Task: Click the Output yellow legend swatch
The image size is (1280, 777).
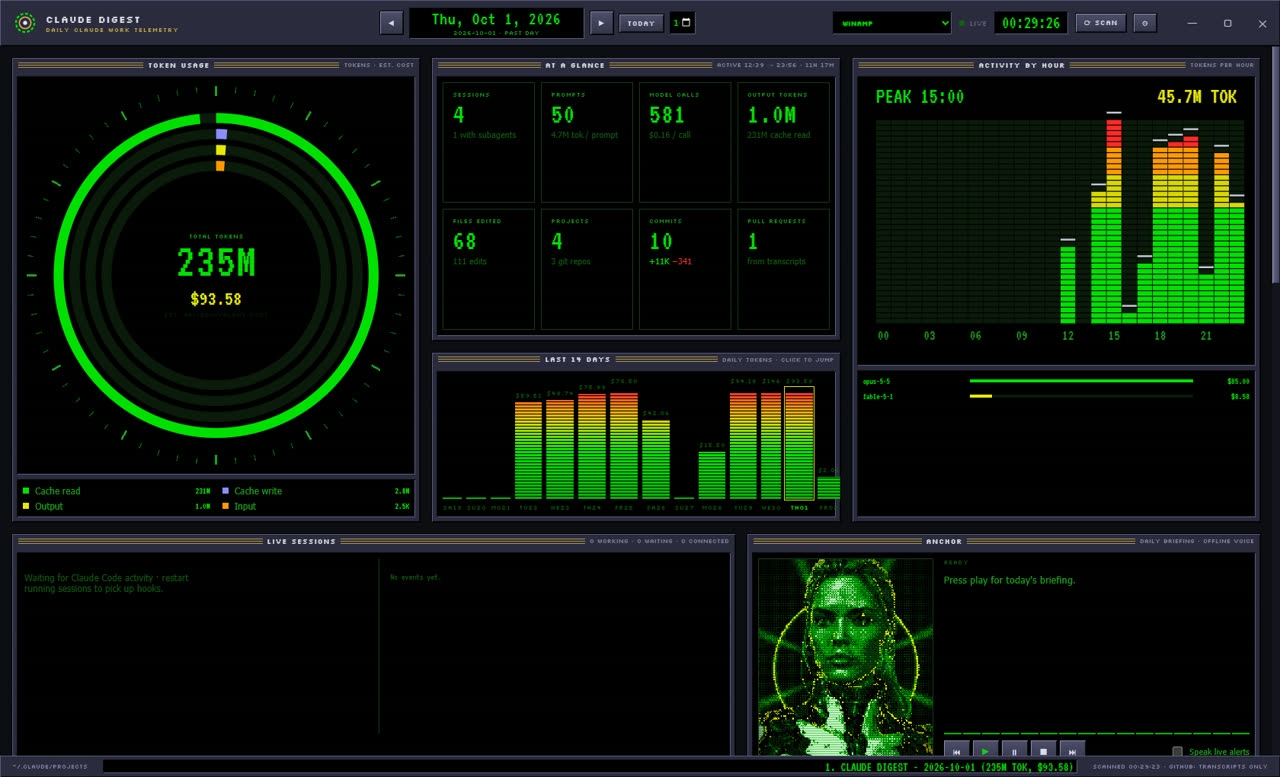Action: point(26,506)
